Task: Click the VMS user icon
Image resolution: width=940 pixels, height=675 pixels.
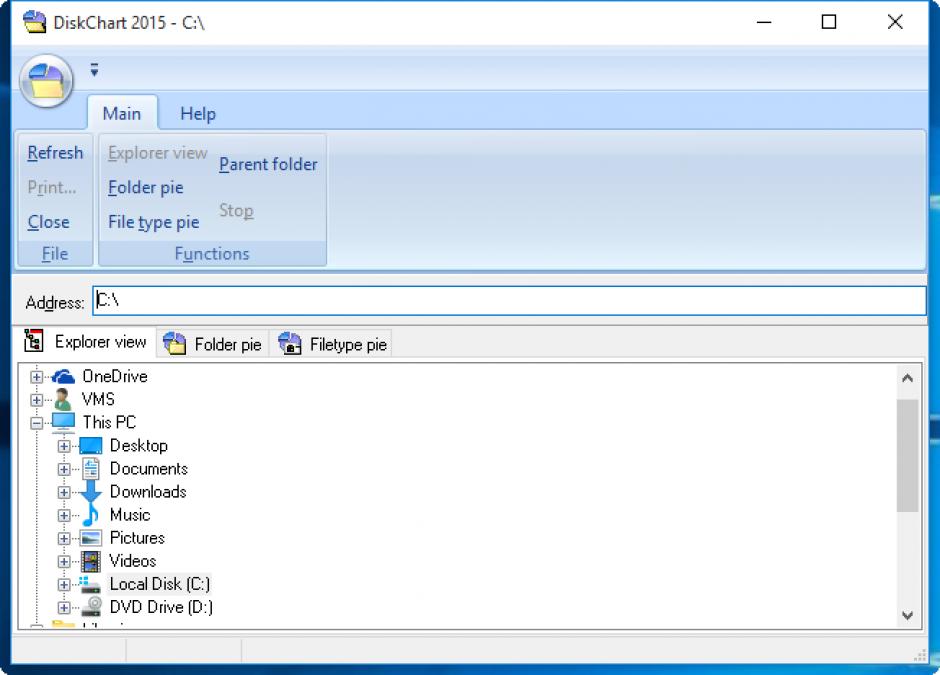Action: pyautogui.click(x=62, y=399)
